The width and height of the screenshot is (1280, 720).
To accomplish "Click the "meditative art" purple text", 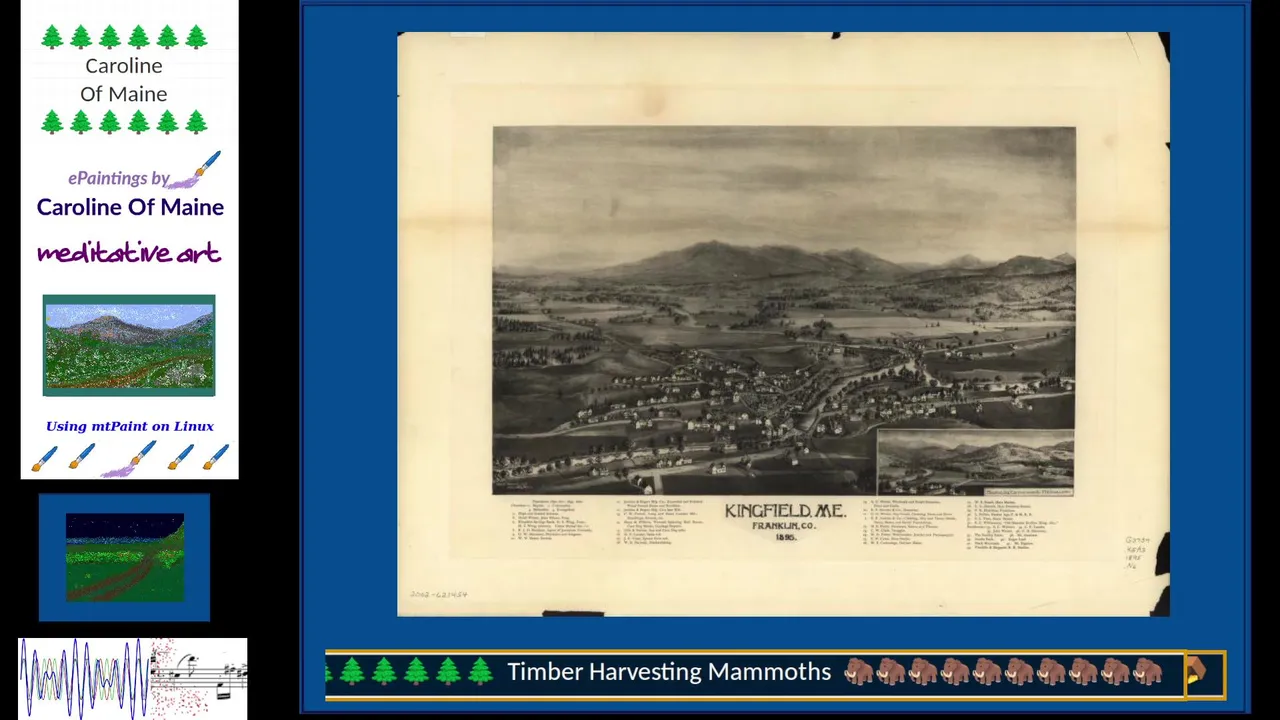I will [129, 252].
